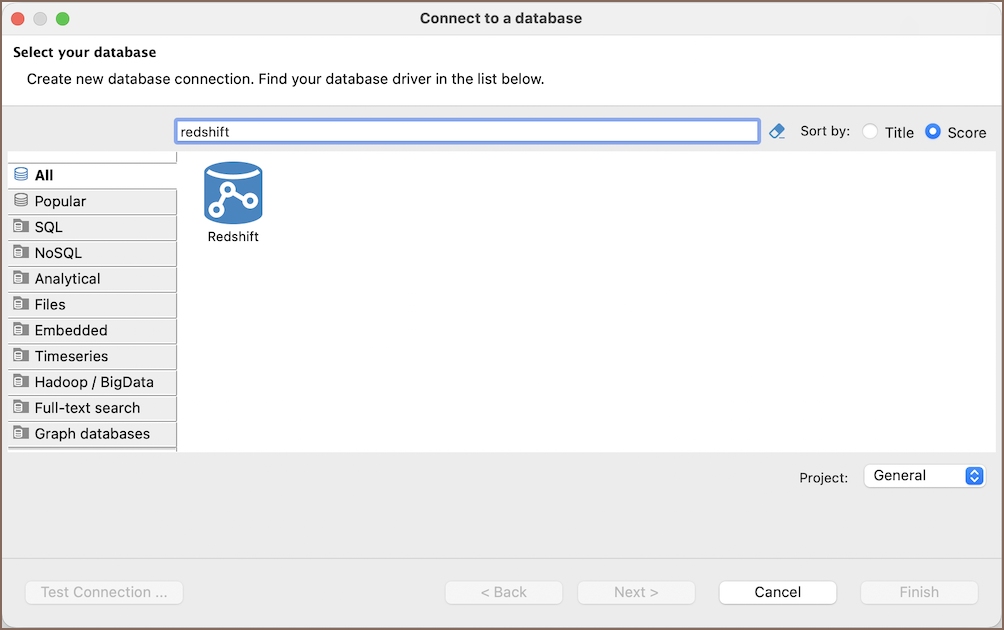
Task: Click the NoSQL category folder icon
Action: pos(21,253)
